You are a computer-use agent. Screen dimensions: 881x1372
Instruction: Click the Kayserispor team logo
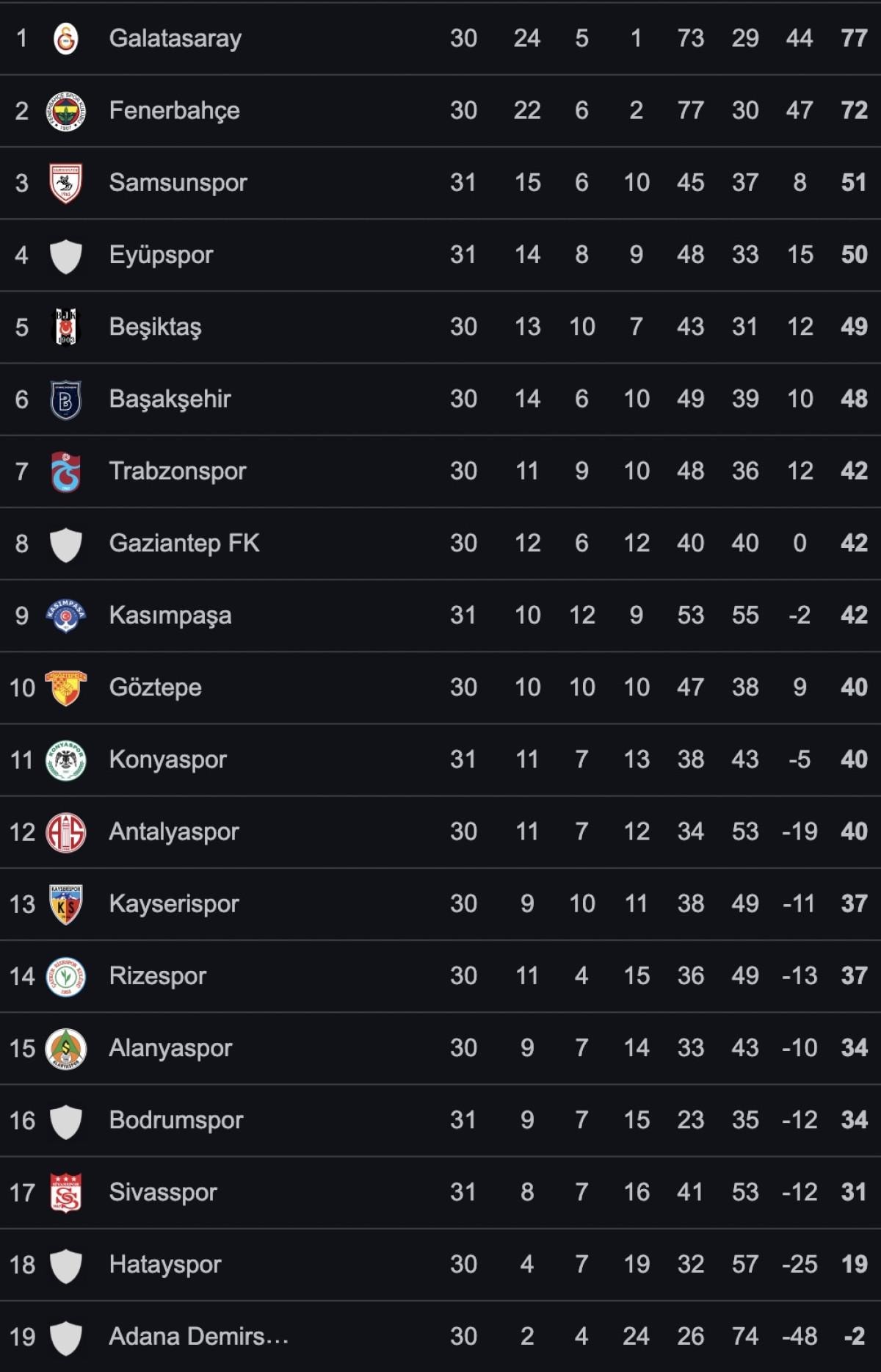(66, 904)
